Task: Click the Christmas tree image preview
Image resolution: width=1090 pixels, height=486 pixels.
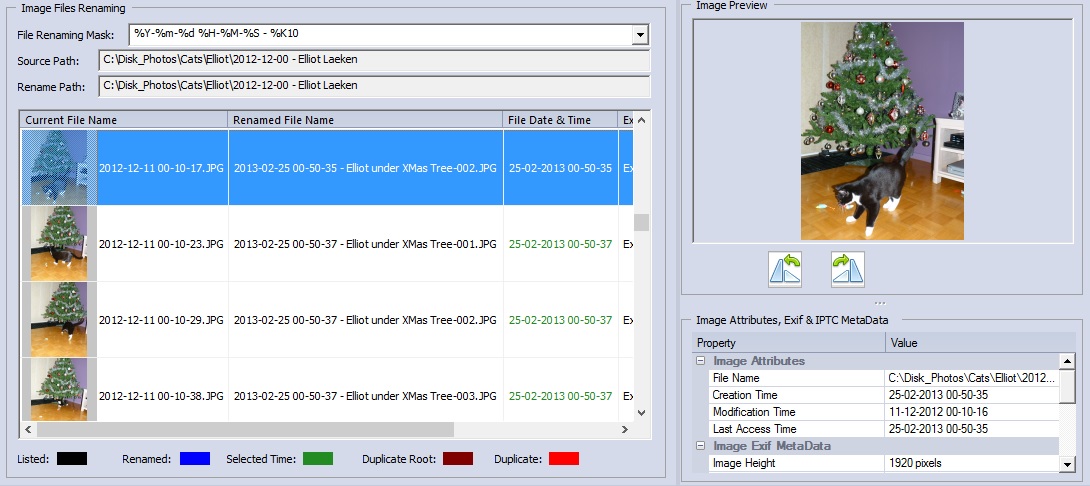Action: [x=882, y=131]
